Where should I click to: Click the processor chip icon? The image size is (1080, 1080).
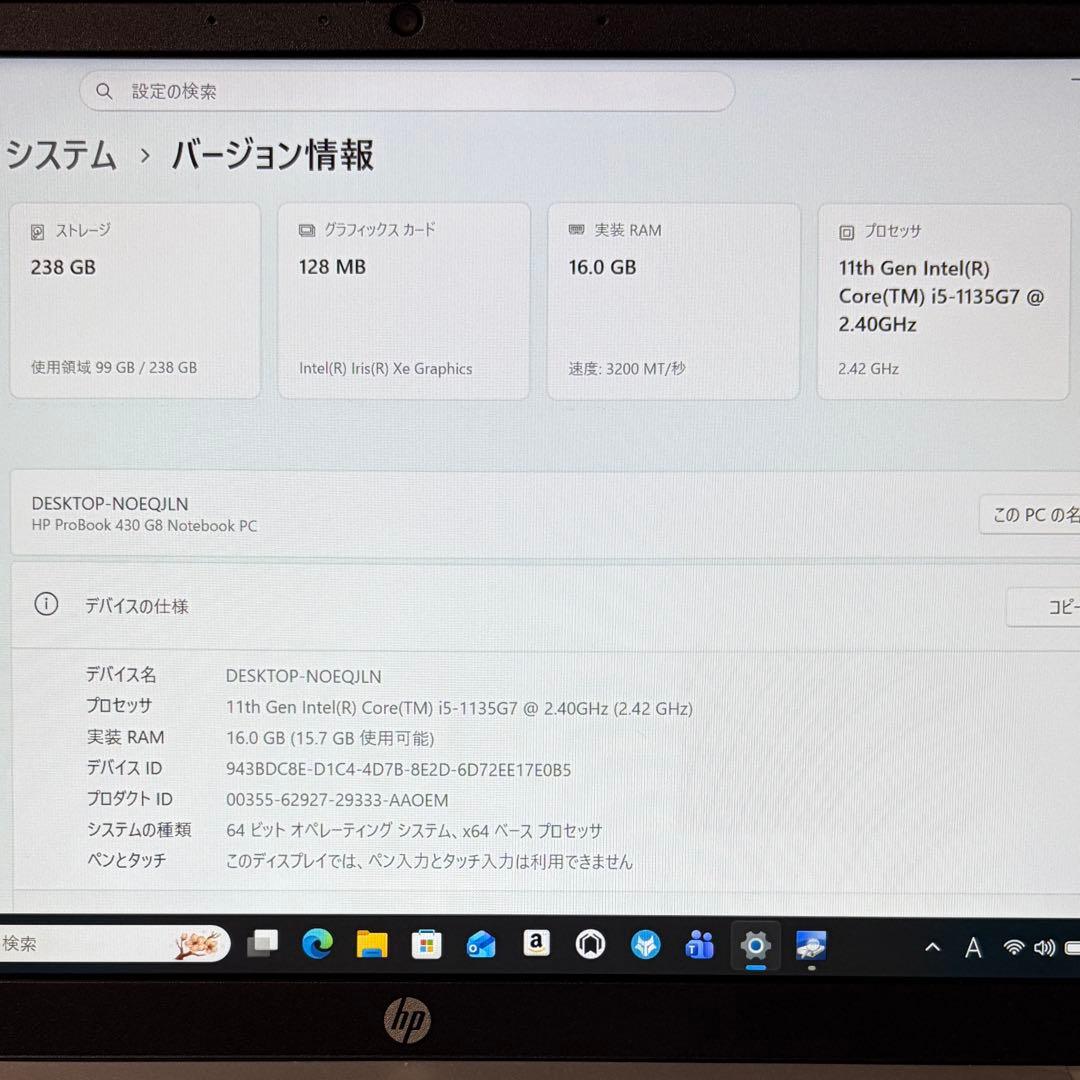coord(847,232)
